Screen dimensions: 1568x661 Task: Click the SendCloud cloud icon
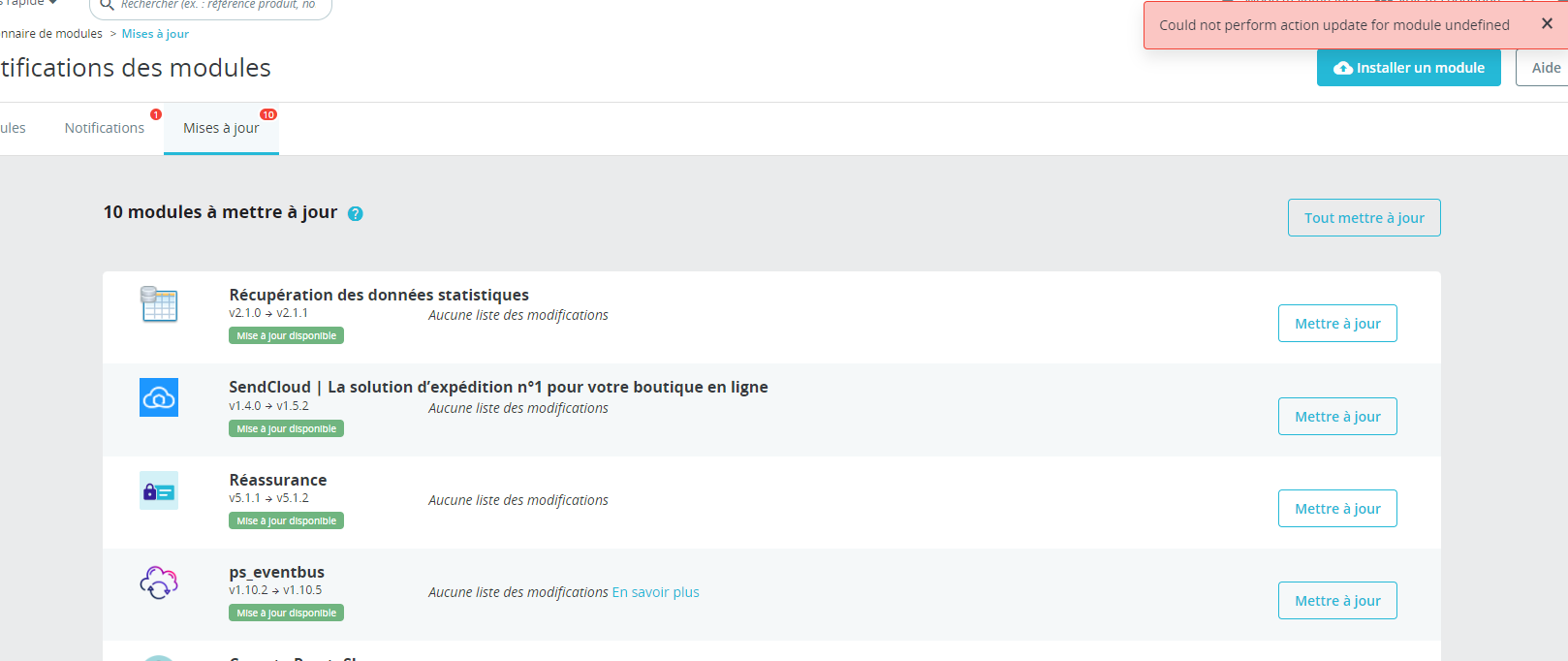pos(159,397)
